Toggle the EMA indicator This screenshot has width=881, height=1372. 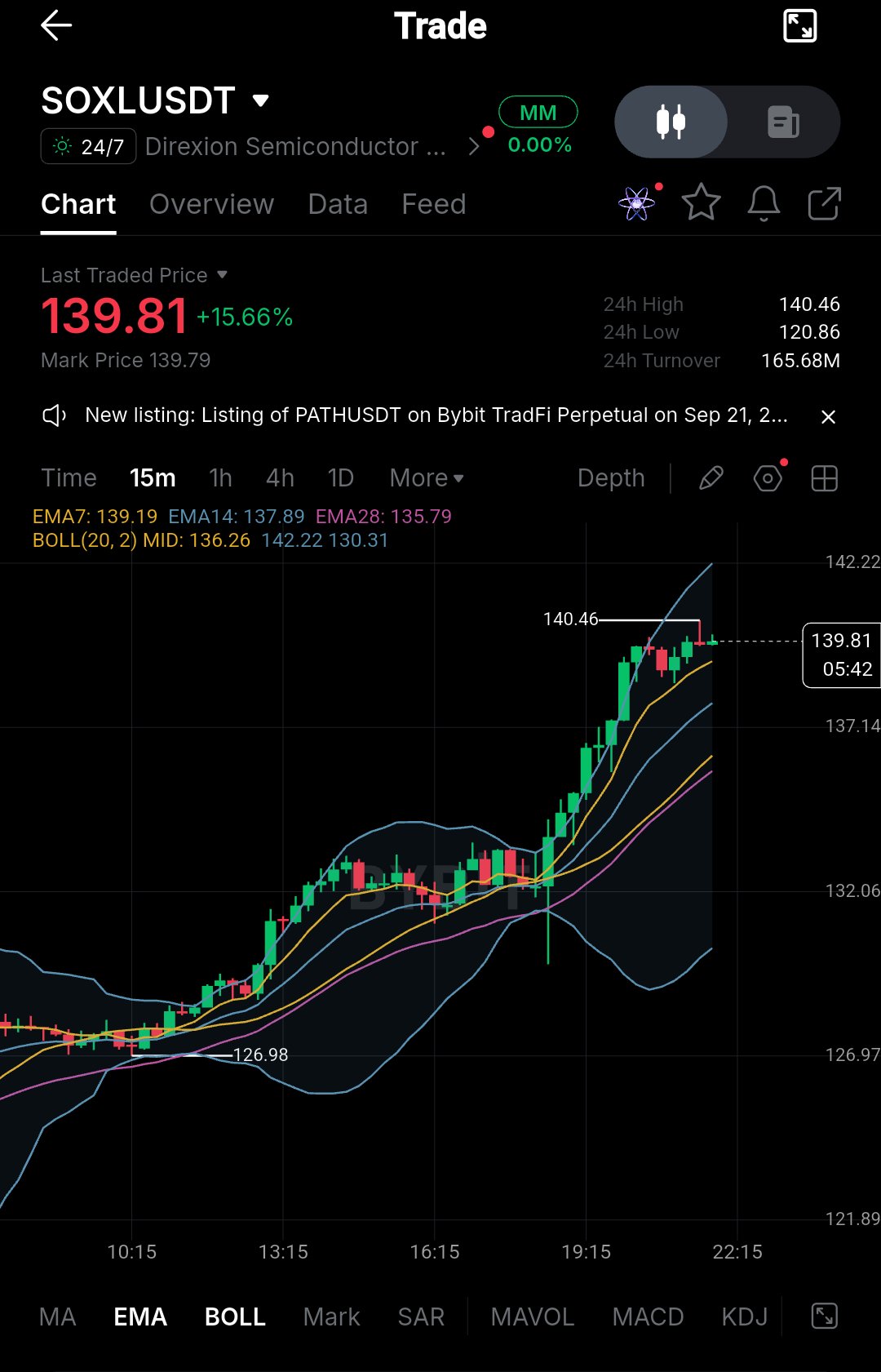click(140, 1316)
